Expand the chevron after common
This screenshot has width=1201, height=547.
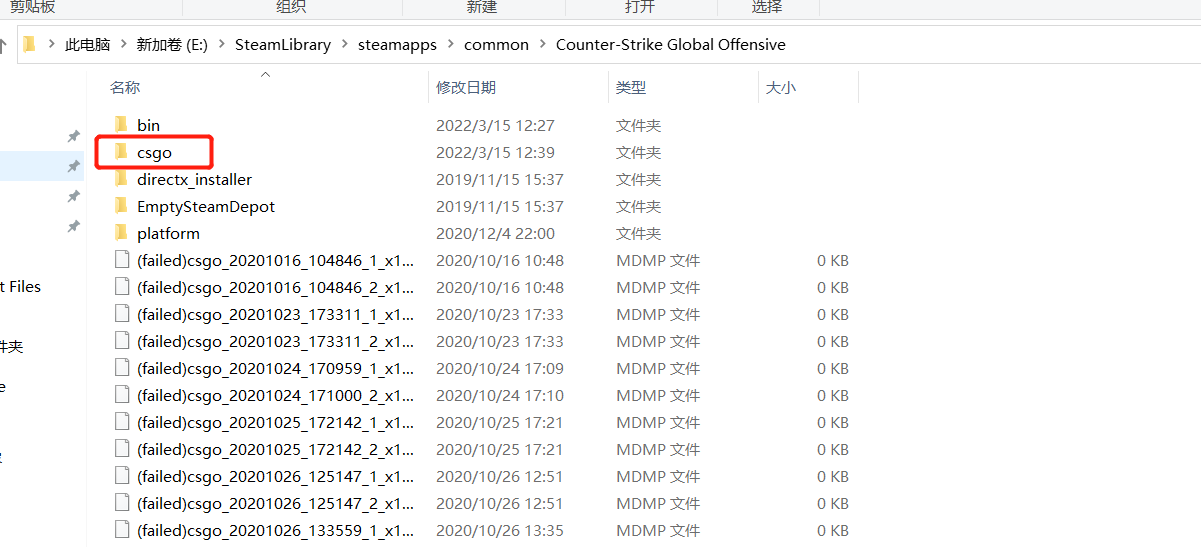coord(542,45)
